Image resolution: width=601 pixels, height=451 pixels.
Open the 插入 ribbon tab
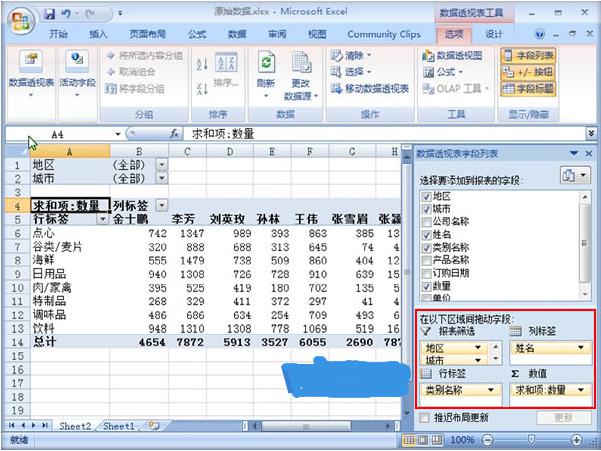pos(98,34)
